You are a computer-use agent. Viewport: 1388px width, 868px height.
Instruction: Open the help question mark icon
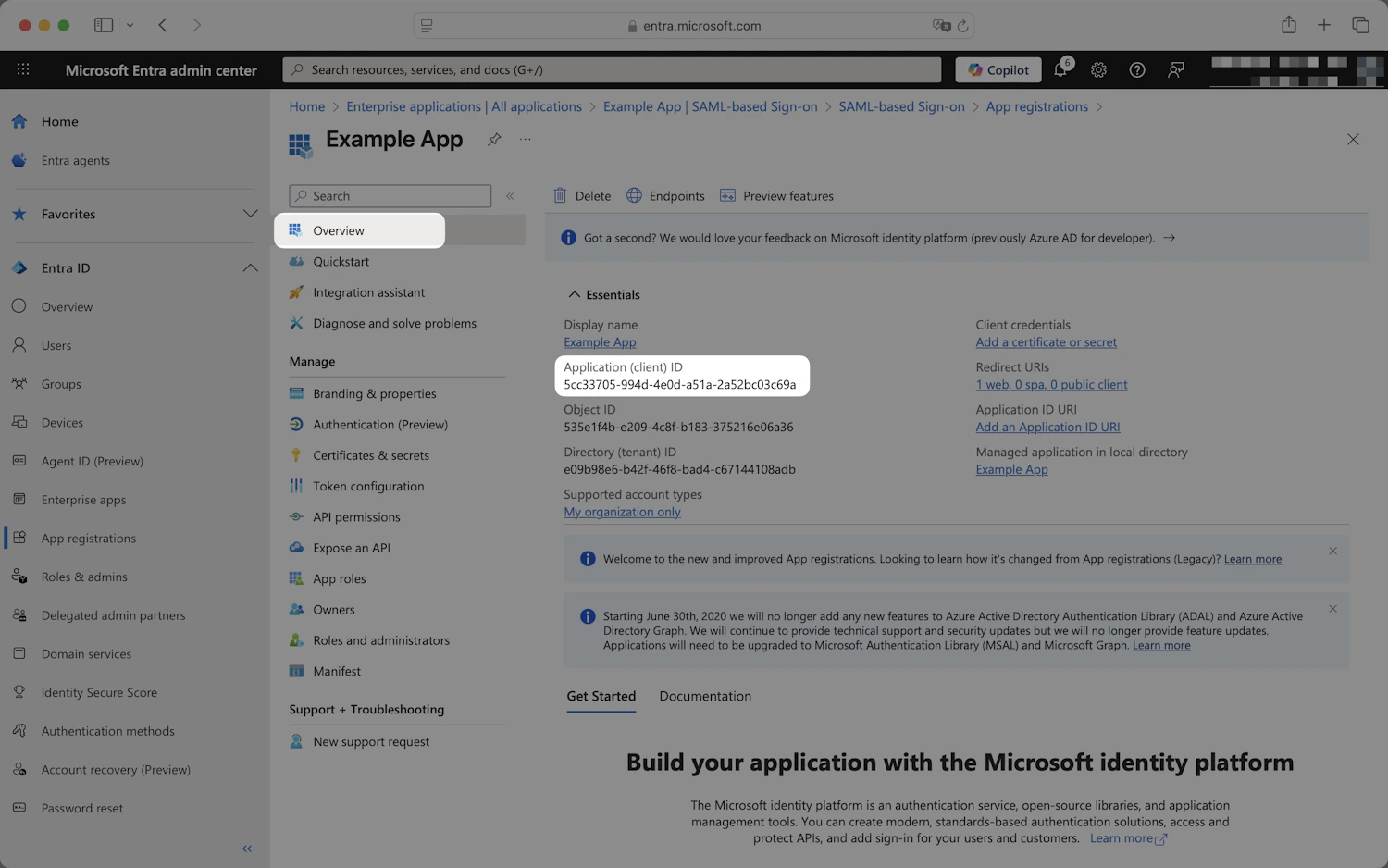1137,69
